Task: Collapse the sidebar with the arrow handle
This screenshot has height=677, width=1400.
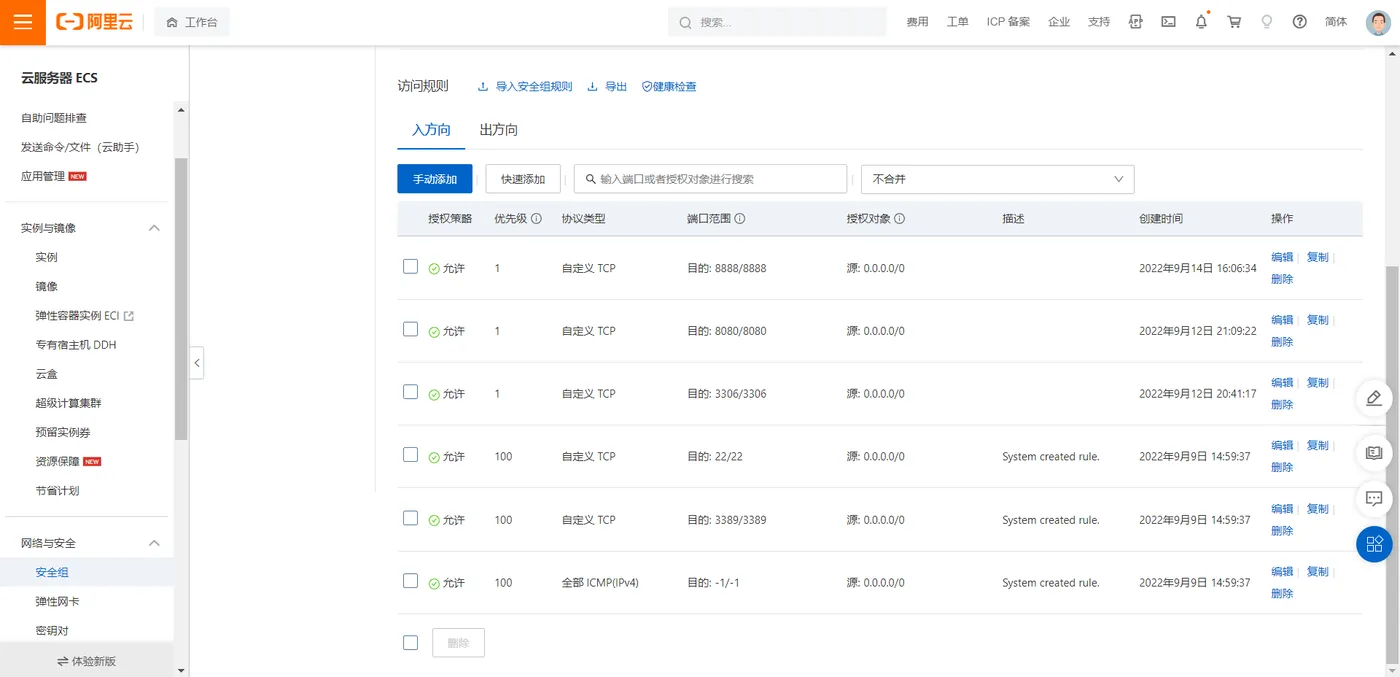Action: coord(197,363)
